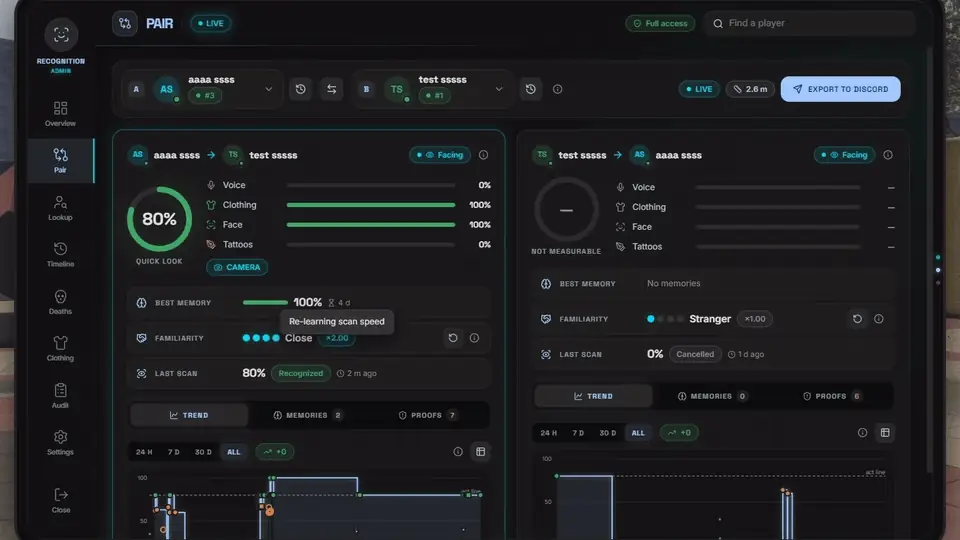Open the Audit sidebar page
This screenshot has height=540, width=960.
pos(60,396)
